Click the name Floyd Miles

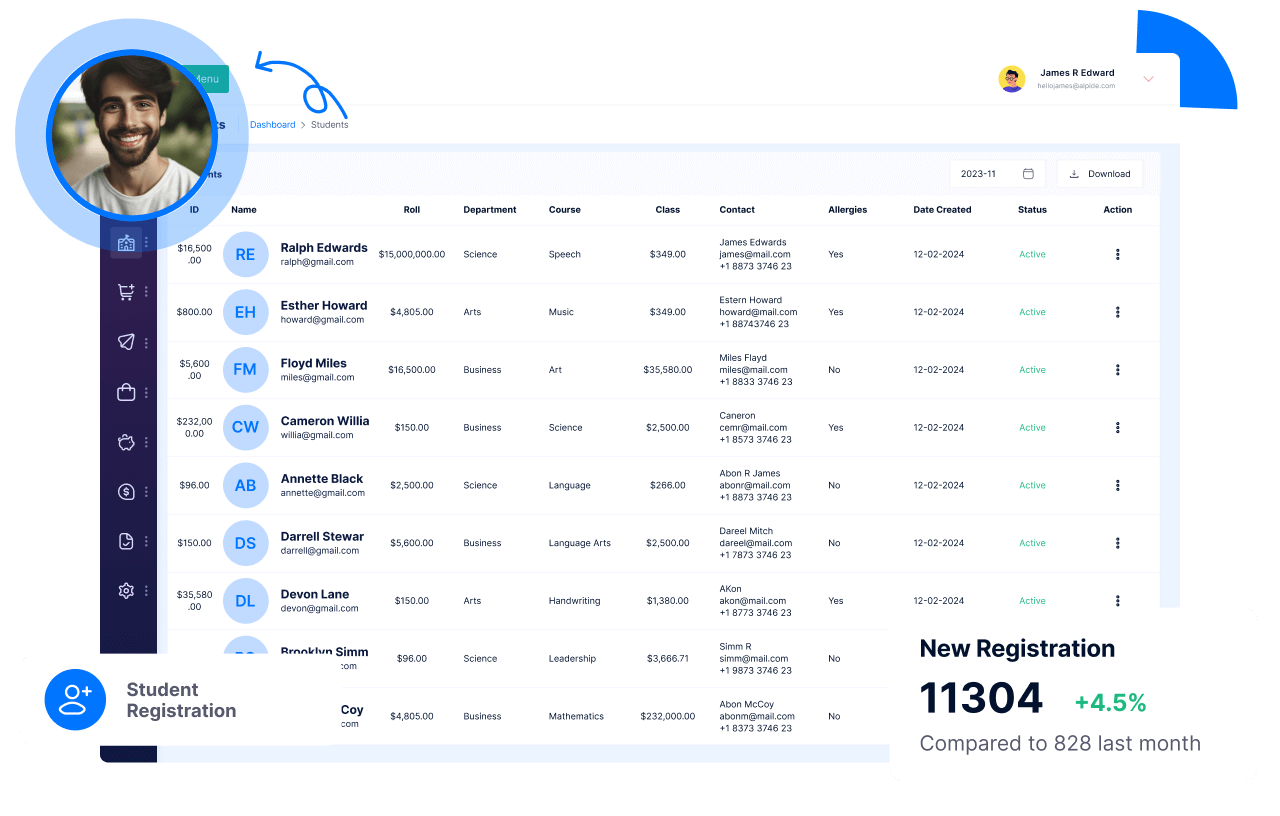(x=314, y=363)
